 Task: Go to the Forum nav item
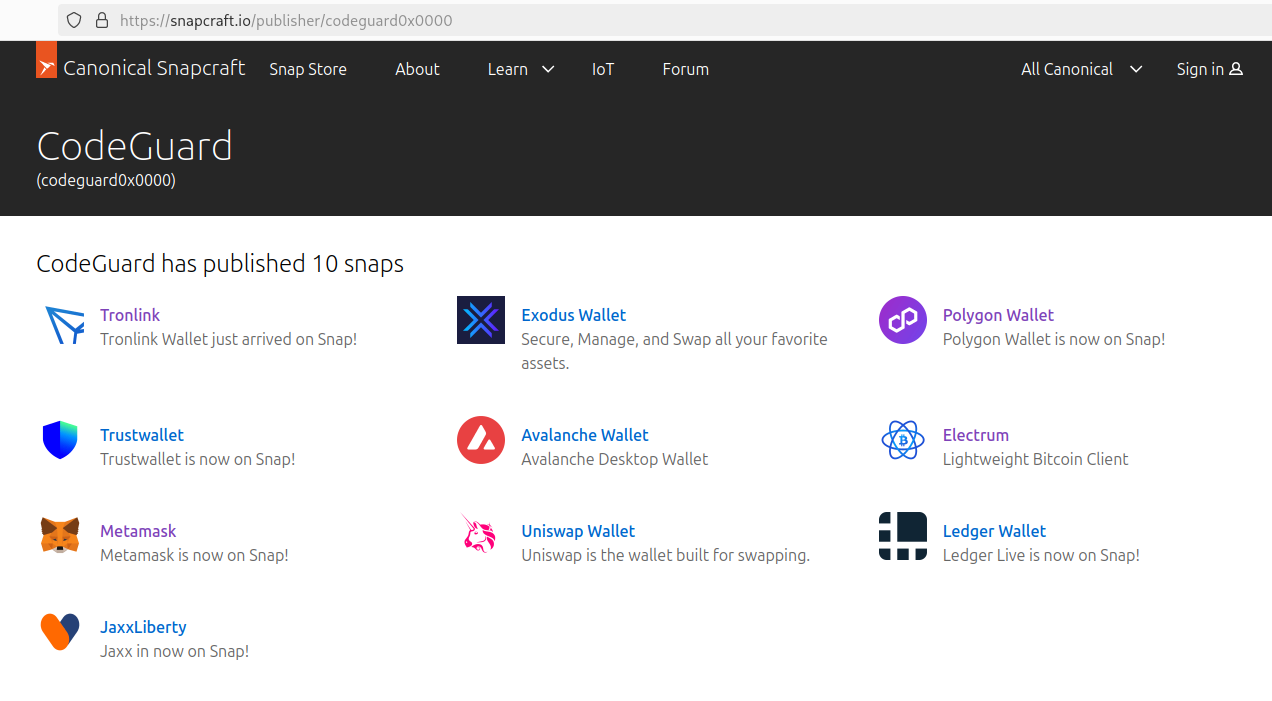685,69
